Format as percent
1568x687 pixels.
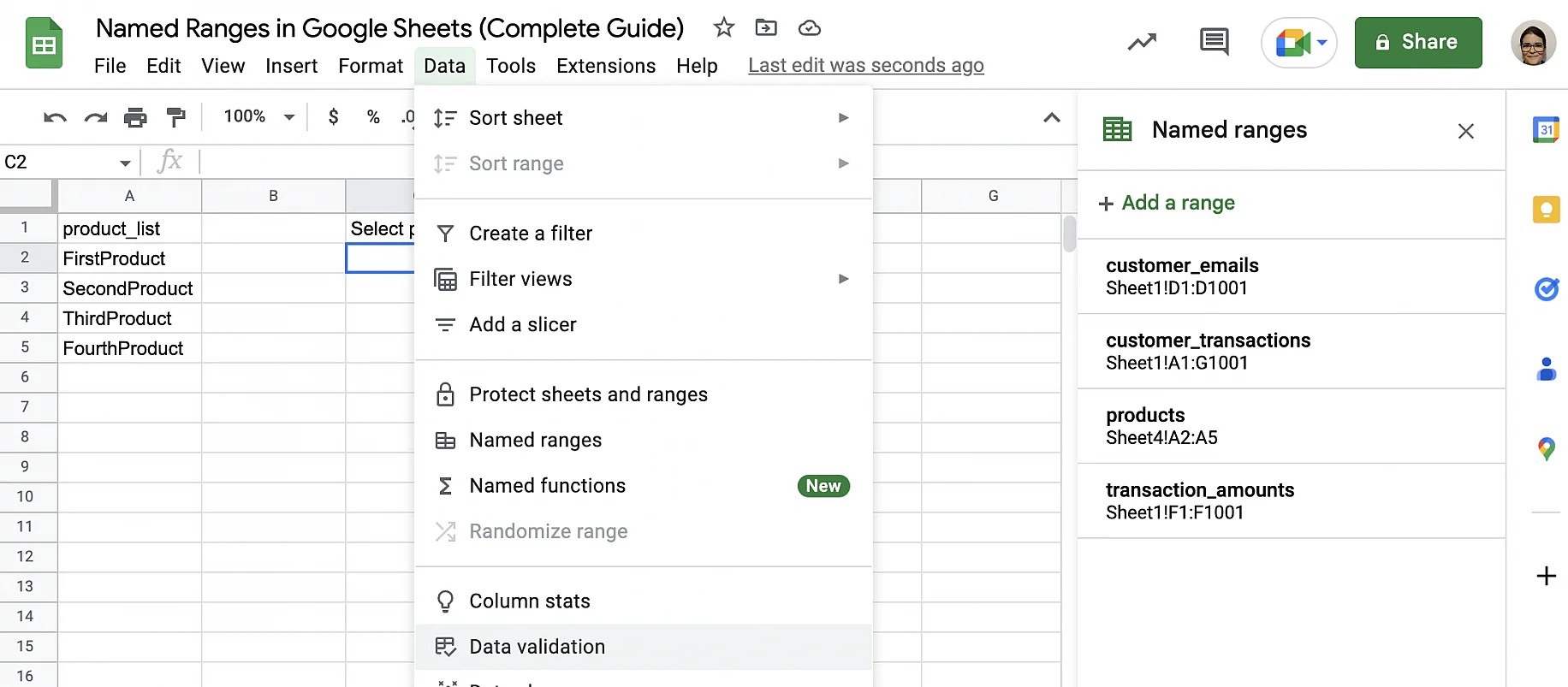click(373, 116)
